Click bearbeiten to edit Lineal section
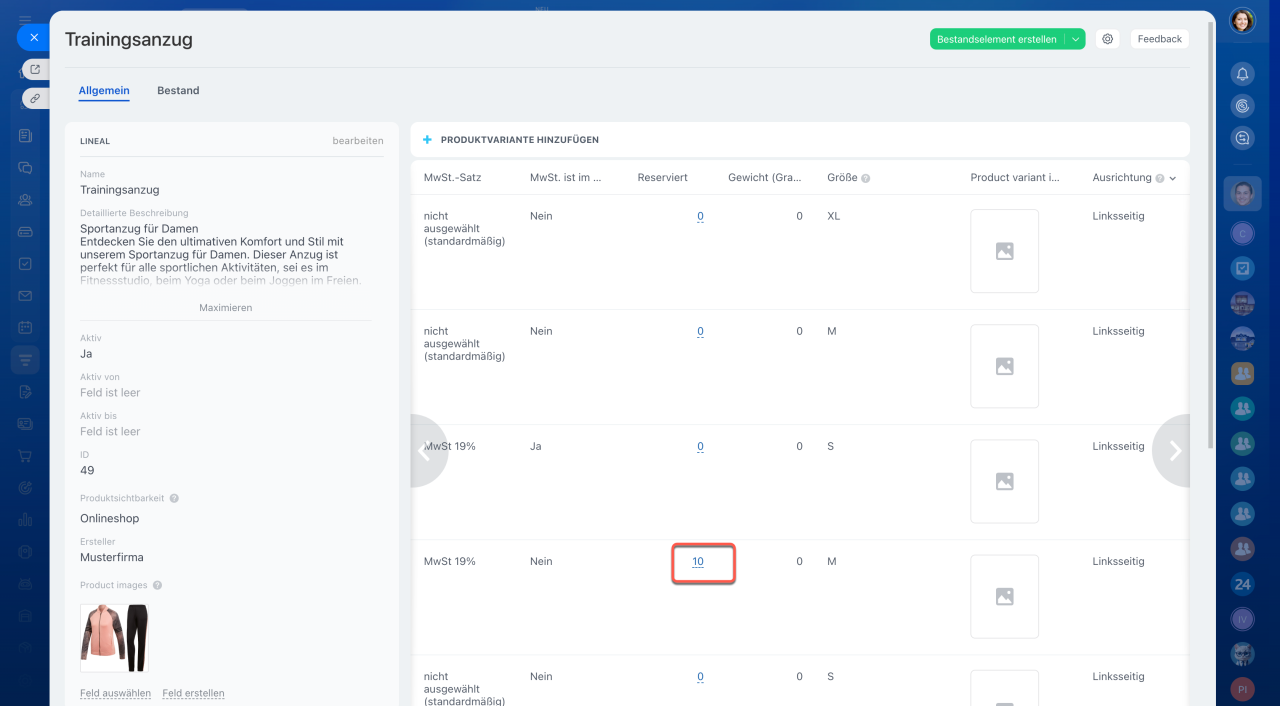The height and width of the screenshot is (706, 1280). point(357,141)
